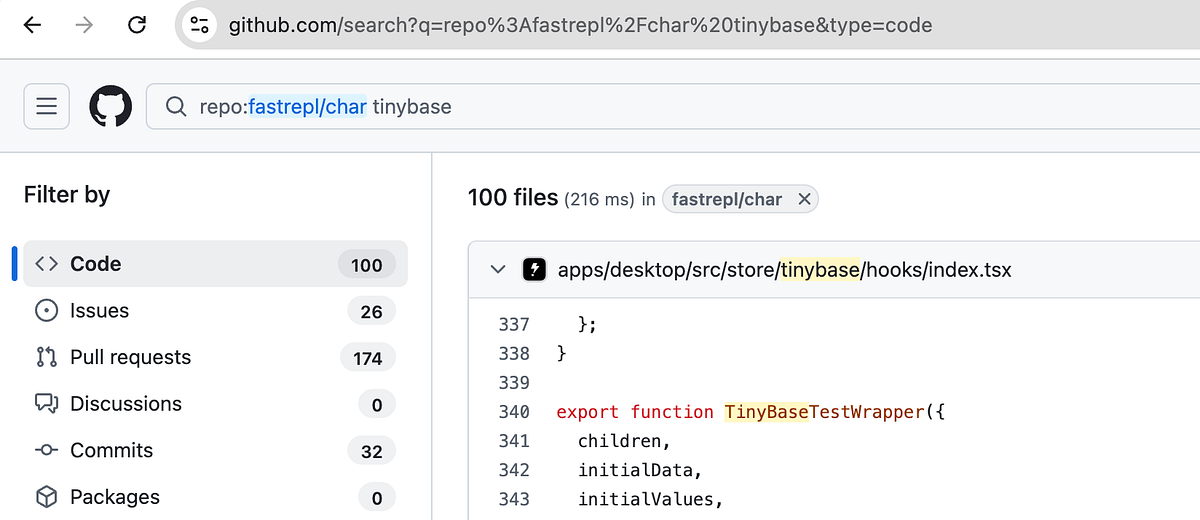Focus the GitHub search field
The height and width of the screenshot is (520, 1200).
pos(672,106)
